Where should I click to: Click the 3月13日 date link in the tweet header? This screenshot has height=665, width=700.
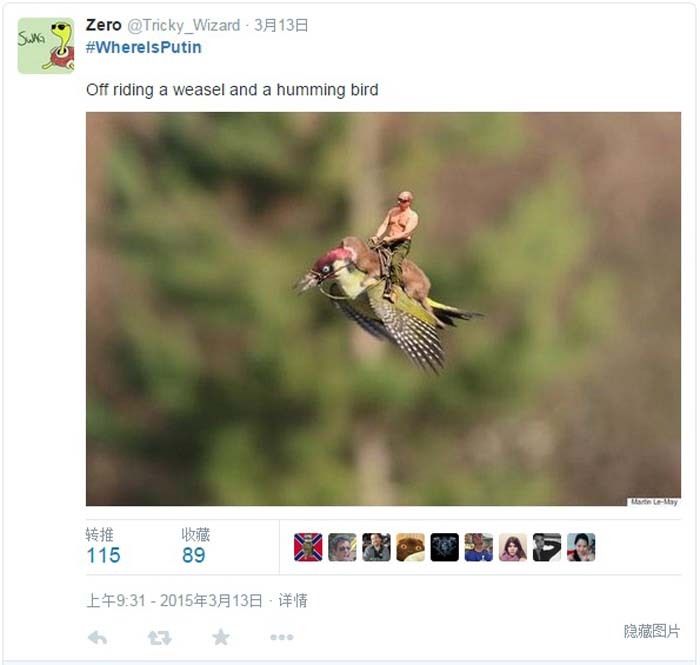281,25
